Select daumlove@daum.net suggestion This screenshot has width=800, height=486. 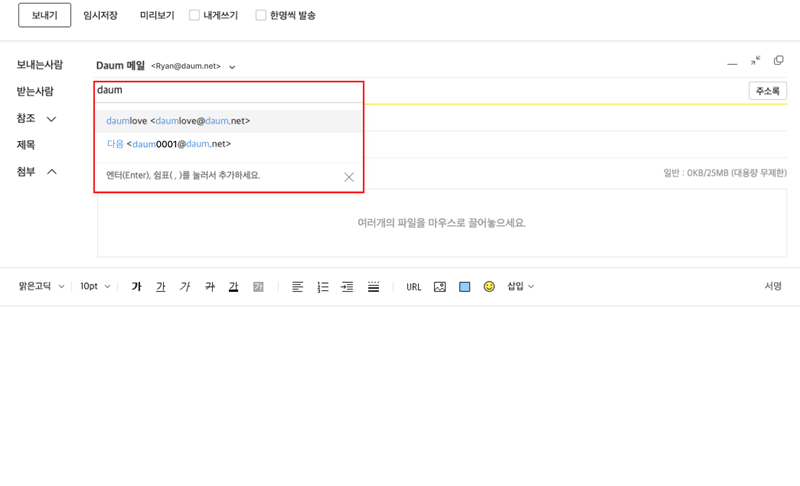(x=229, y=121)
